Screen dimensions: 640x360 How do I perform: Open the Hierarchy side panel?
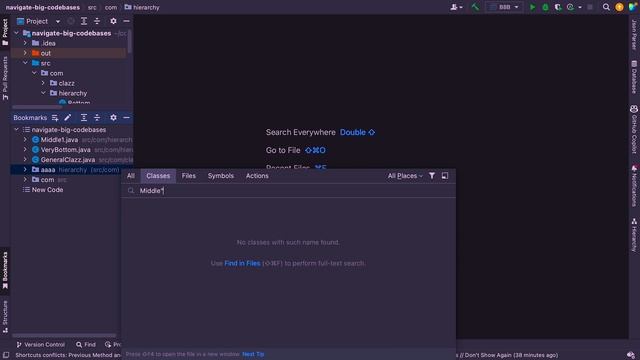[634, 235]
